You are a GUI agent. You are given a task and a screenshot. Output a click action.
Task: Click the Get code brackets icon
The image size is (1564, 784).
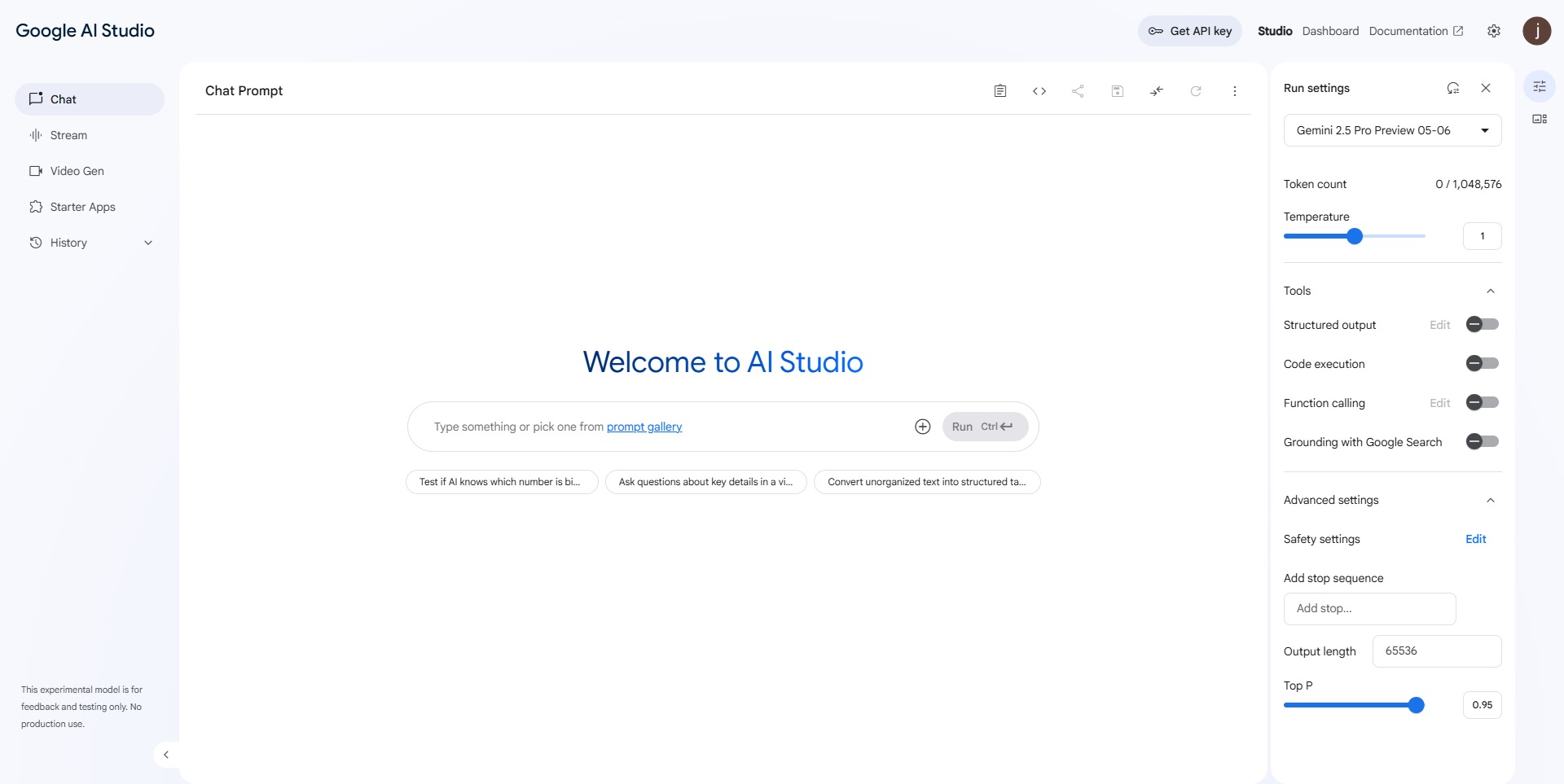coord(1039,91)
